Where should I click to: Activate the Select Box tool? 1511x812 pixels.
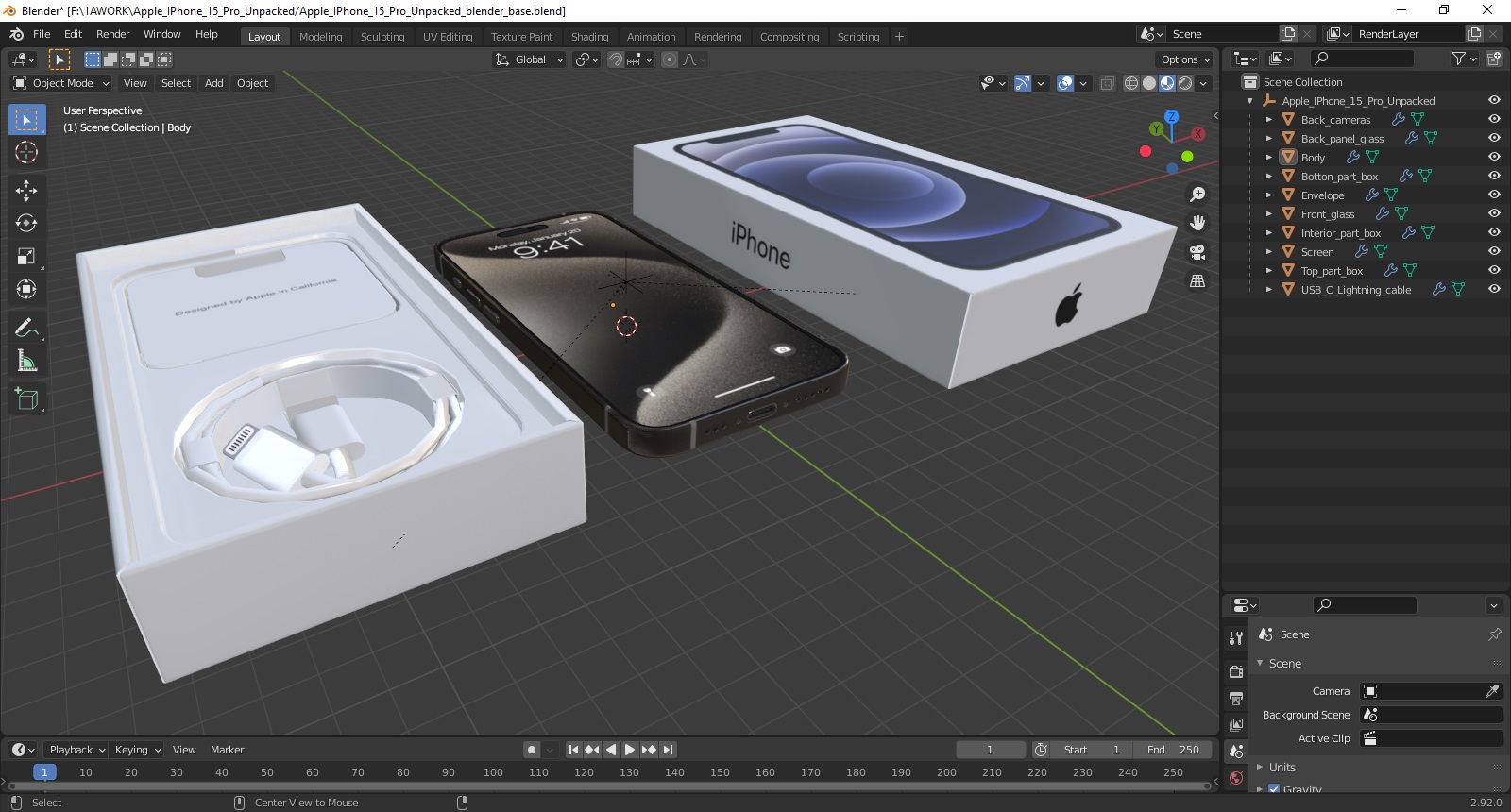coord(26,120)
